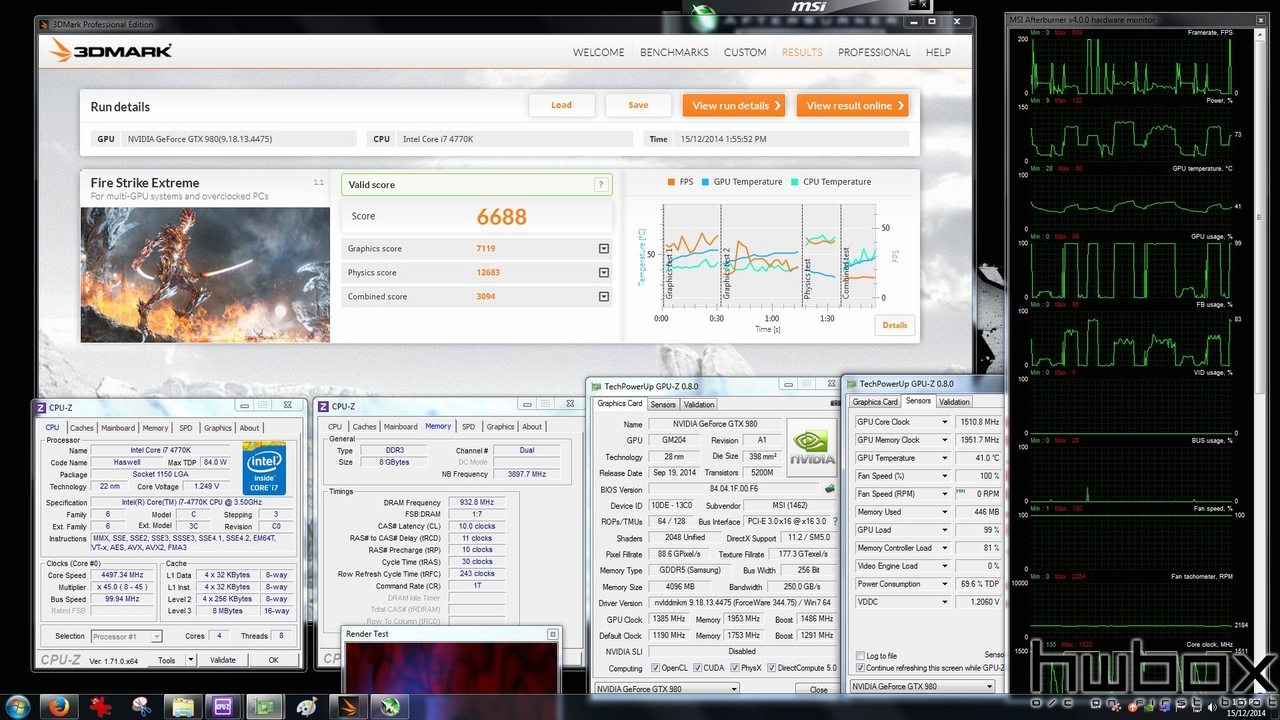The width and height of the screenshot is (1280, 720).
Task: Toggle the OpenCL checkbox in GPU-Z
Action: point(655,668)
